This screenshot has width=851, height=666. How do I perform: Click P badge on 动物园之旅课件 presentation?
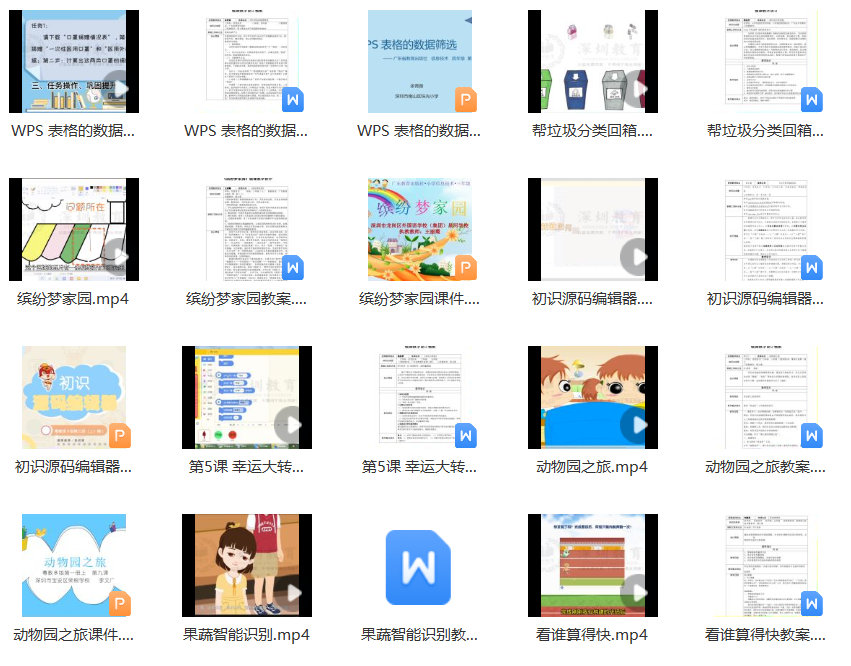coord(119,603)
